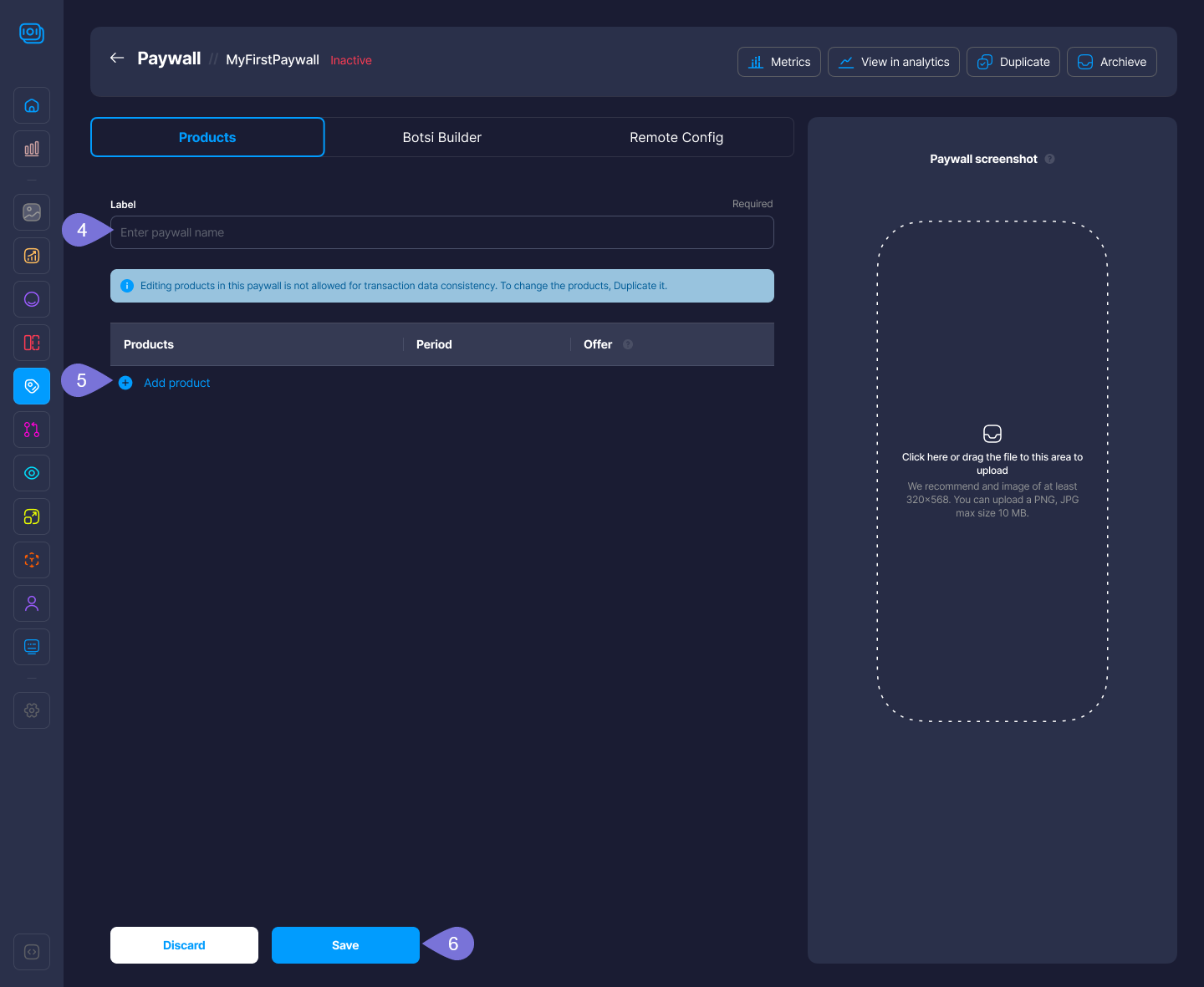The width and height of the screenshot is (1204, 987).
Task: Open the bar chart icon in sidebar
Action: click(32, 149)
